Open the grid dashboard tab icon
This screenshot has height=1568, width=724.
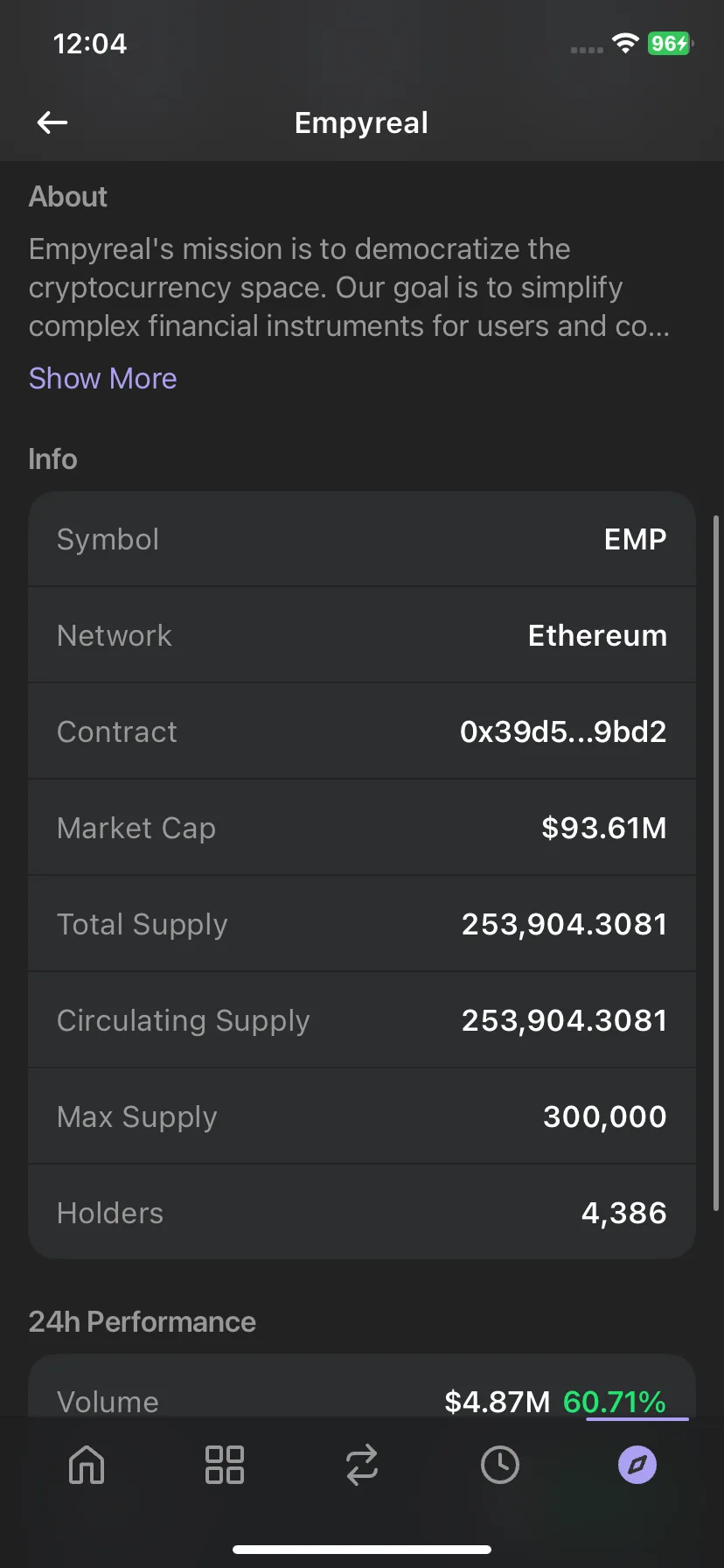tap(224, 1465)
